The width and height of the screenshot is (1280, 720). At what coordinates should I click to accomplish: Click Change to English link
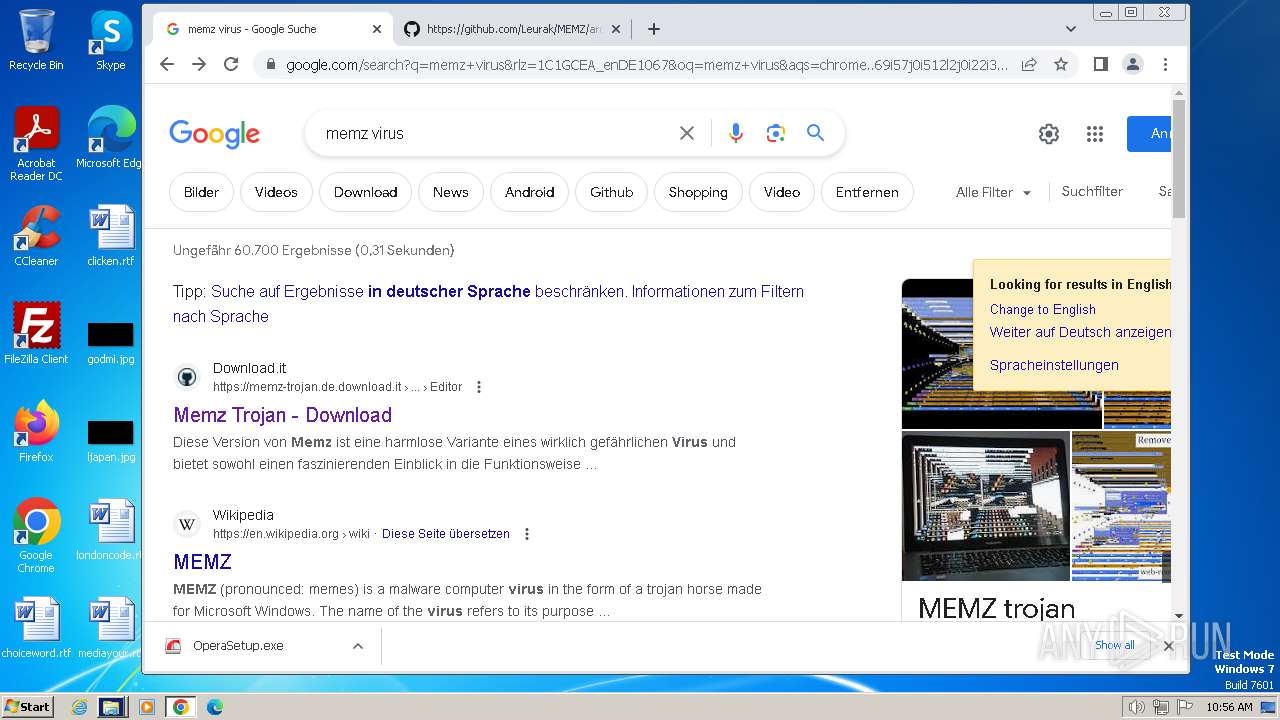coord(1043,309)
